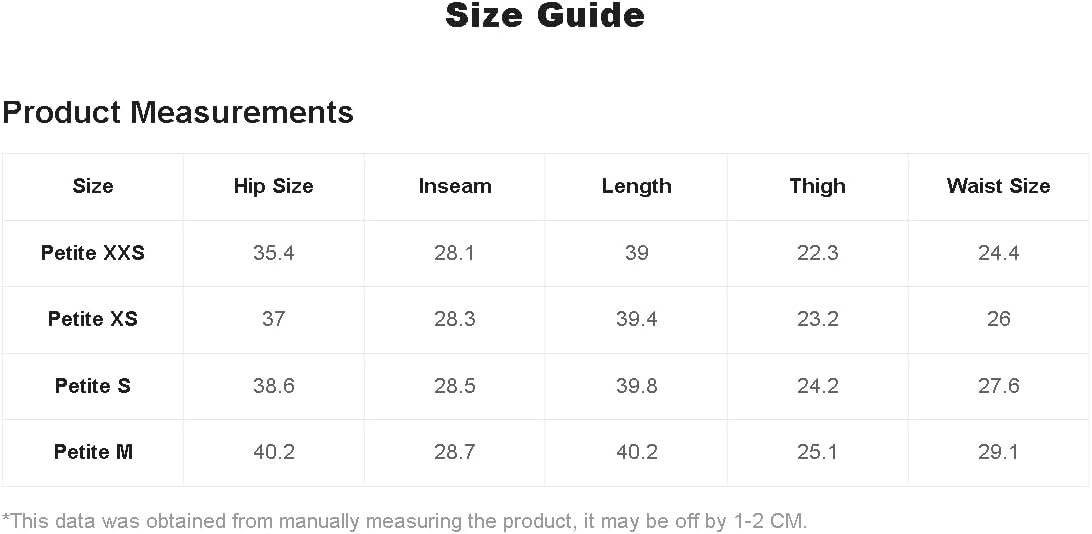Screen dimensions: 1092x534
Task: Click the Petite S row label
Action: point(93,386)
